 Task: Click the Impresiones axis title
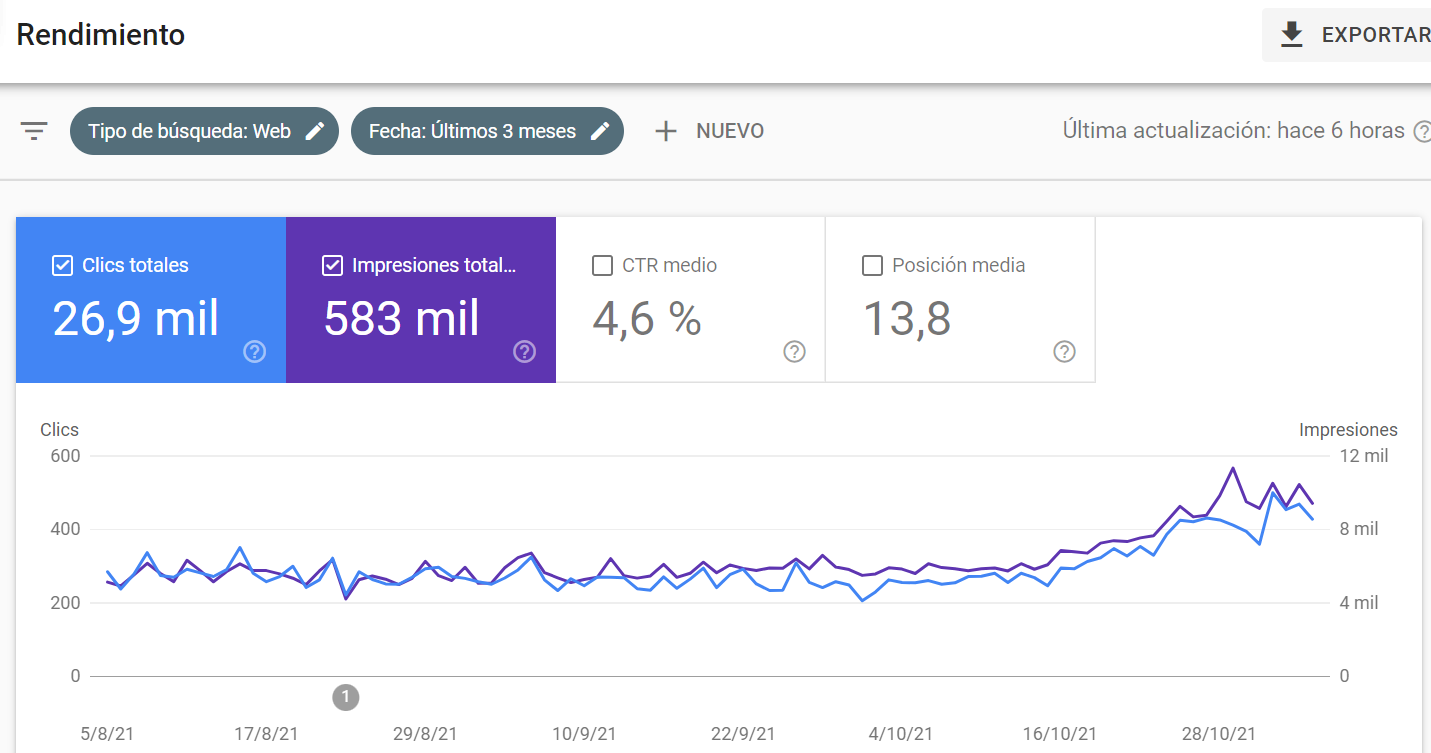1348,430
